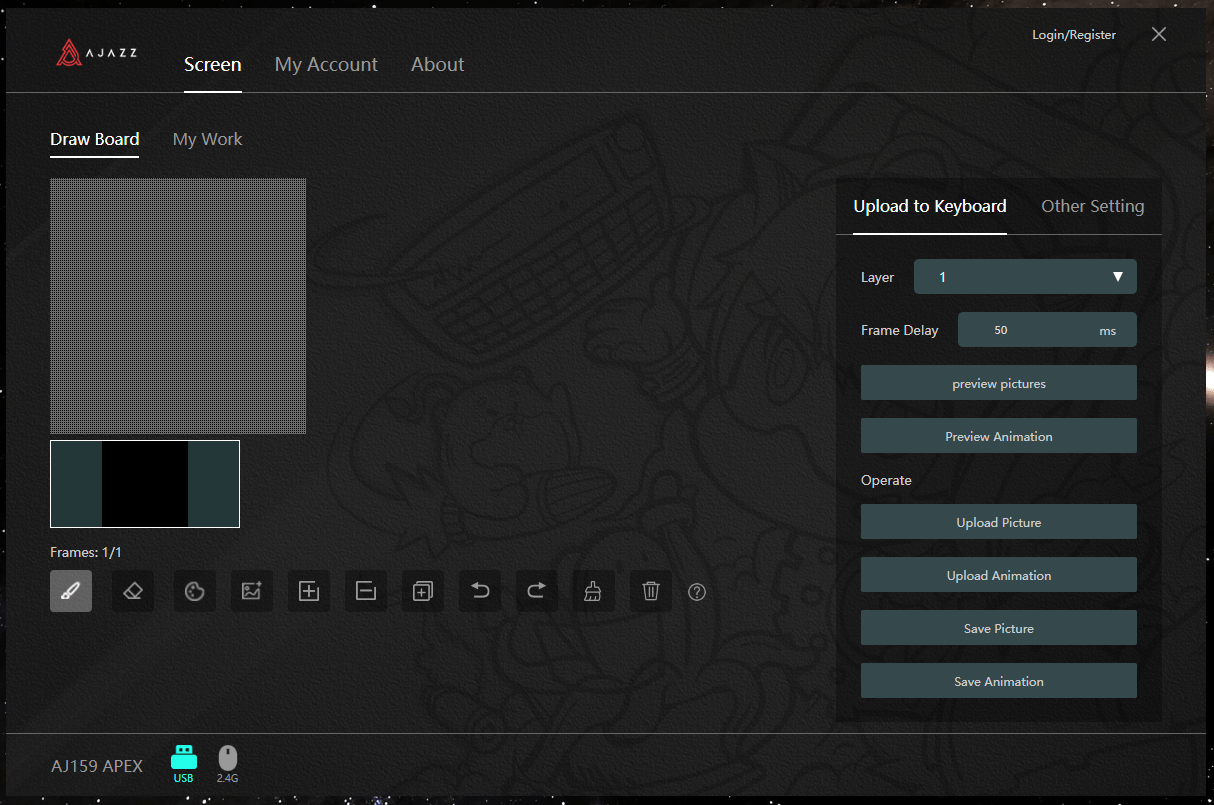Expand the Layer dropdown
The width and height of the screenshot is (1214, 805).
click(x=1025, y=277)
